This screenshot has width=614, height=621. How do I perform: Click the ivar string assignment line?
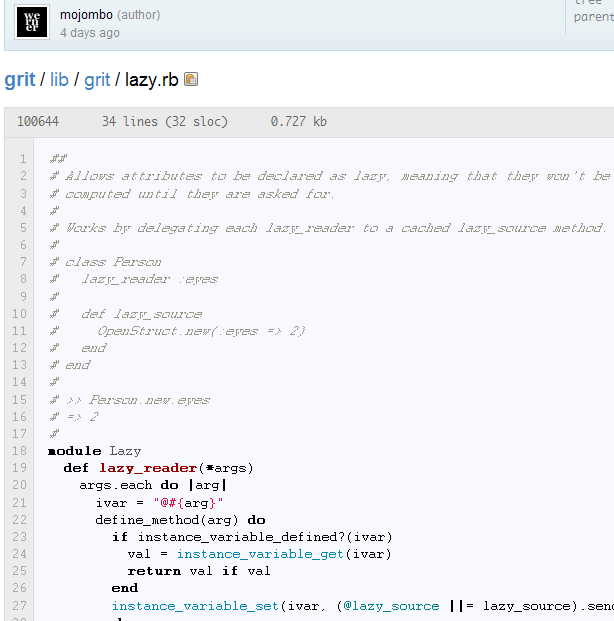(x=159, y=503)
